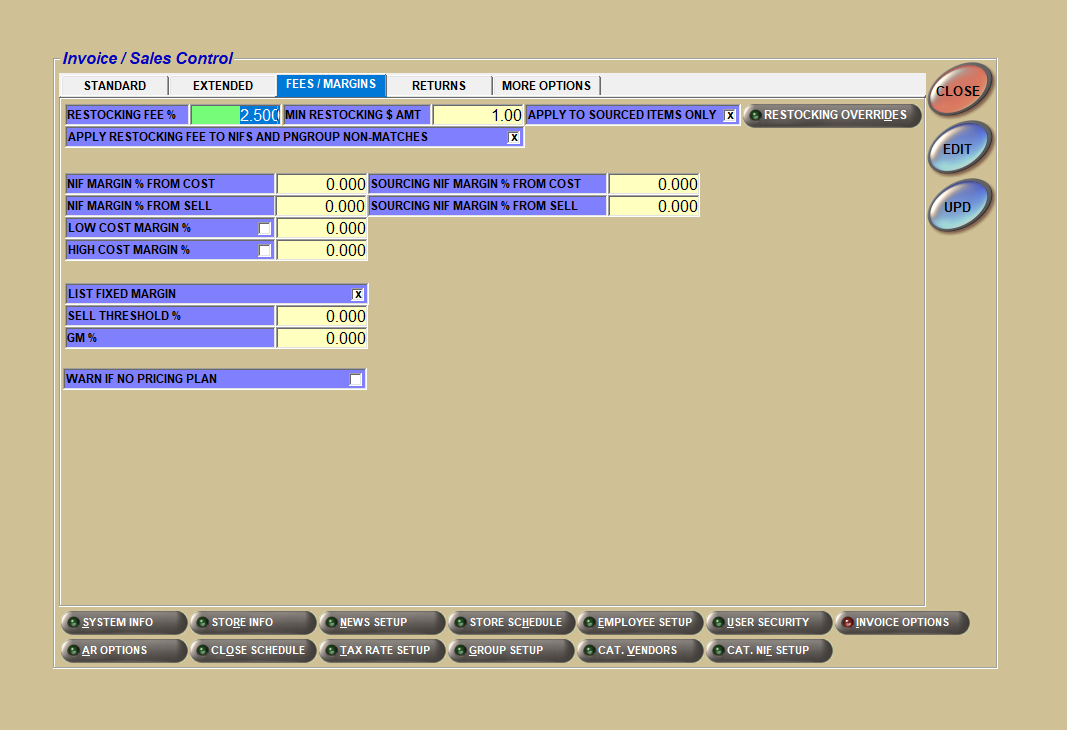Click the Min Restocking $ Amt field
Screen dimensions: 1067x730
(x=478, y=116)
